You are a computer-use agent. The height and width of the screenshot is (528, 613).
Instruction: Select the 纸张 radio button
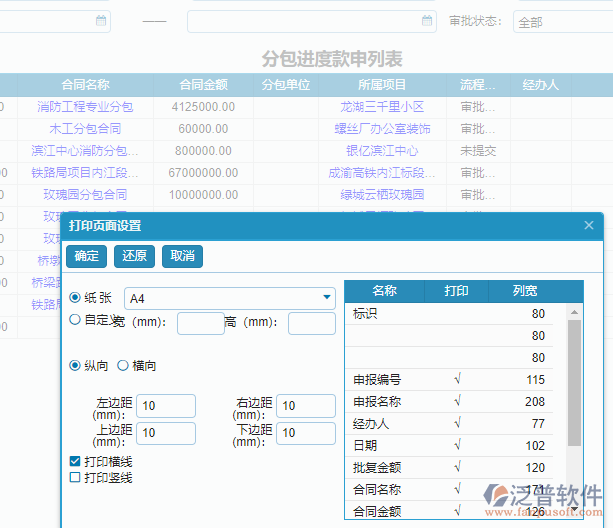coord(75,297)
